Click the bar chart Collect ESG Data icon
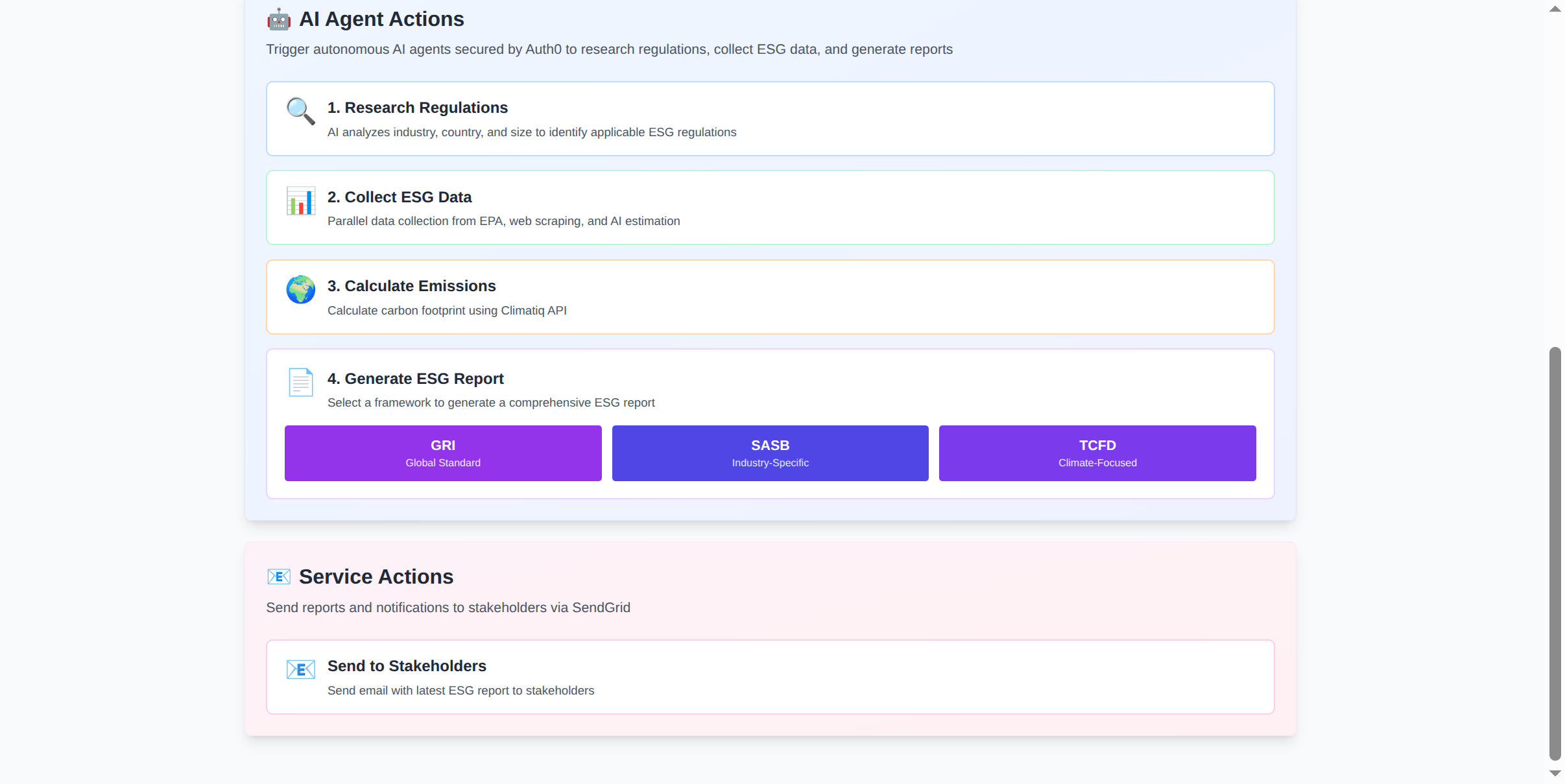Screen dimensions: 1565x784 click(x=300, y=201)
